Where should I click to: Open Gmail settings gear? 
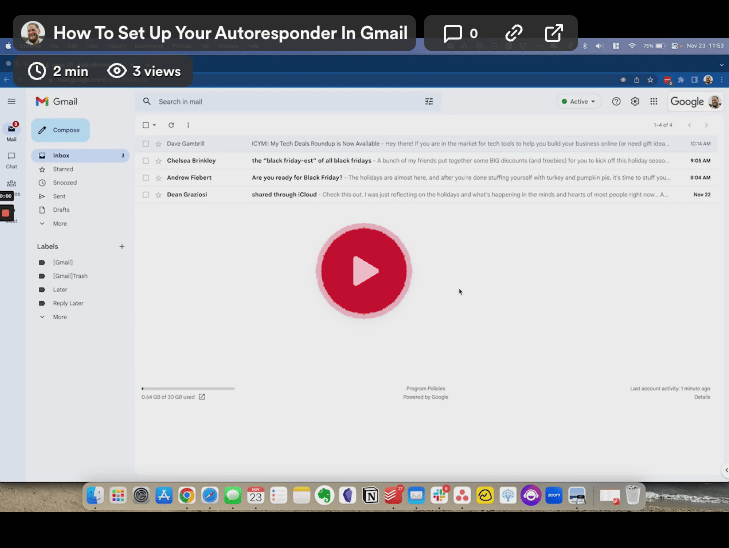tap(635, 101)
